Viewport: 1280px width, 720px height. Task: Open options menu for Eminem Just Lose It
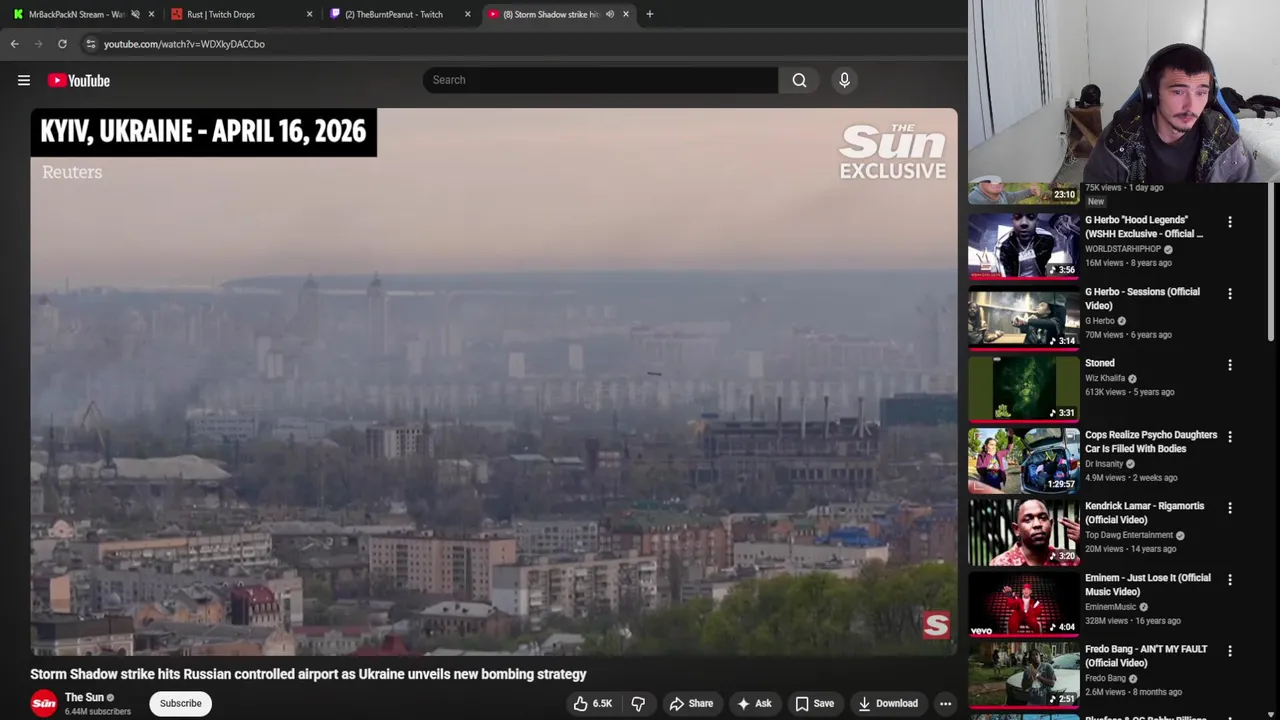(x=1230, y=580)
